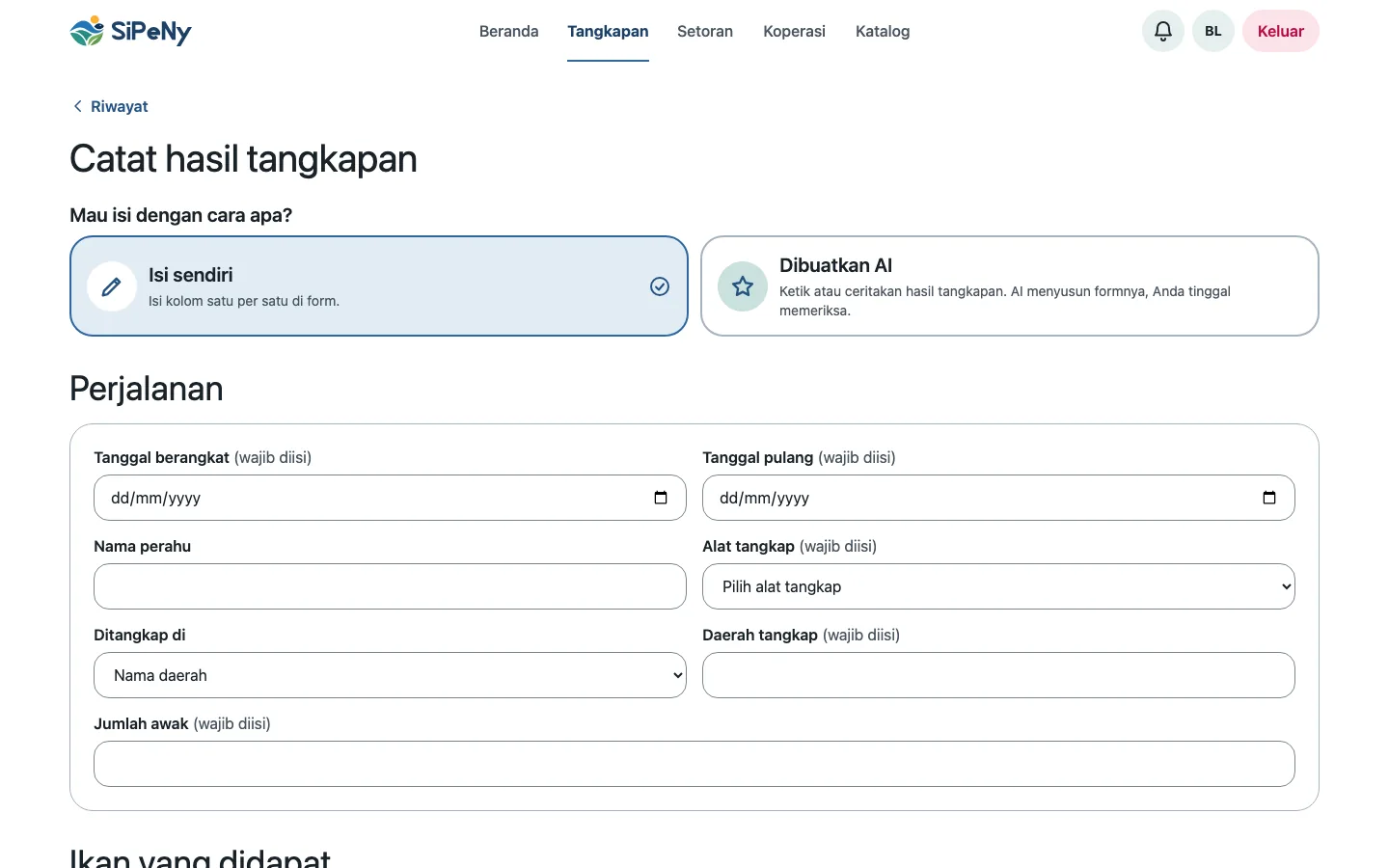Viewport: 1389px width, 868px height.
Task: Go to the Koperasi section
Action: (794, 31)
